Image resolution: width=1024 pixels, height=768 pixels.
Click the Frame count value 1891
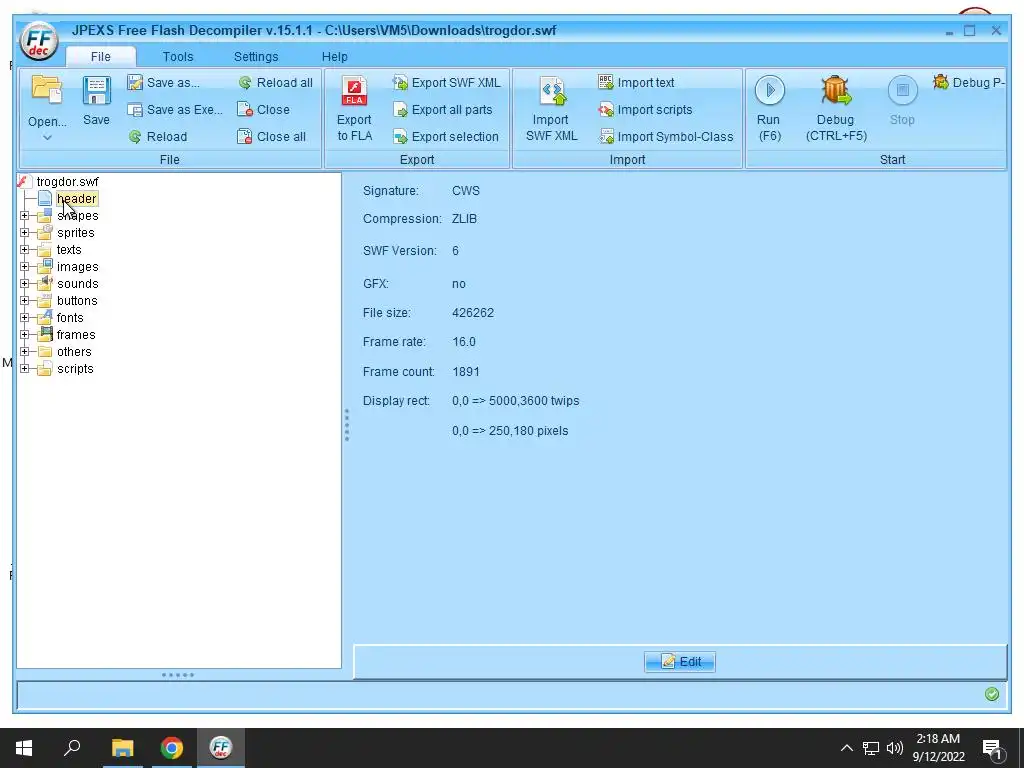pyautogui.click(x=466, y=372)
